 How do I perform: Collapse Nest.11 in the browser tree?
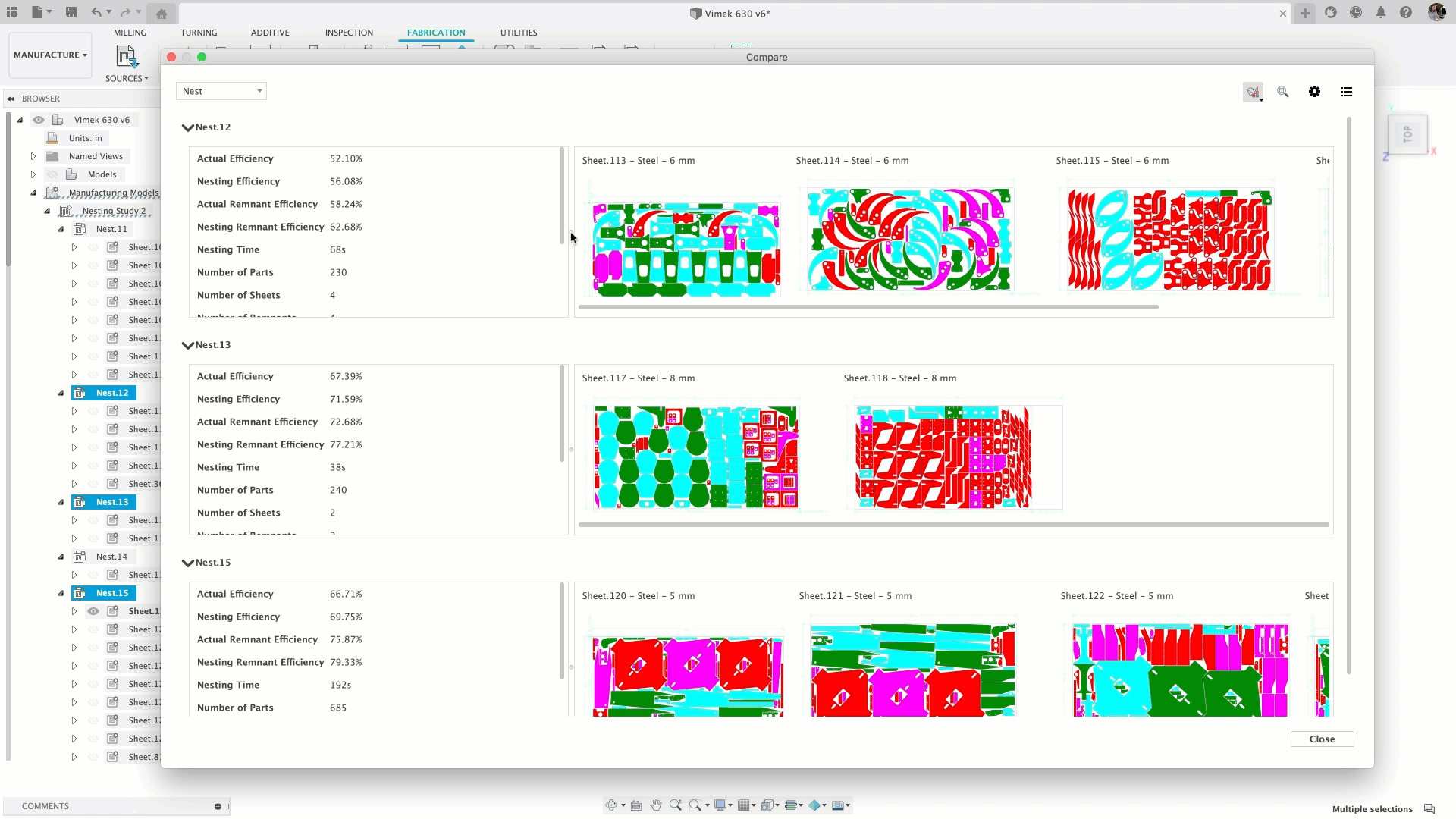point(61,229)
